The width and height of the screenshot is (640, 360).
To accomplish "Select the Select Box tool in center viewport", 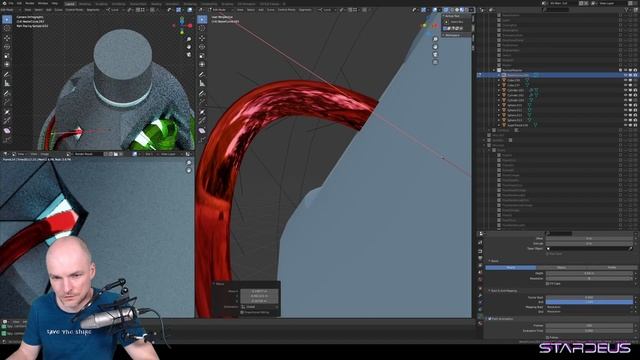I will pyautogui.click(x=202, y=19).
